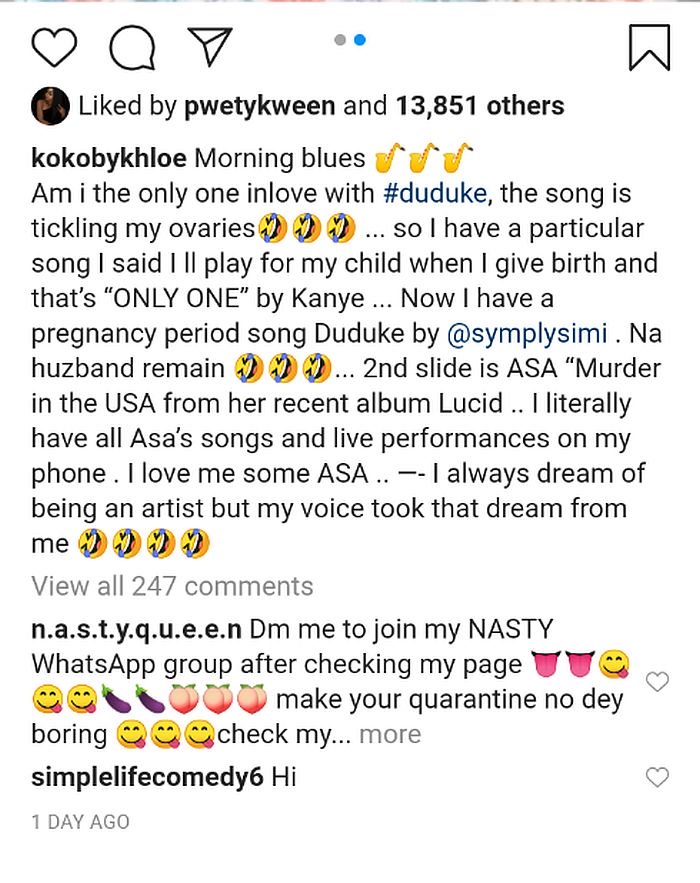The image size is (700, 883).
Task: Open pwetykween's profile
Action: click(260, 106)
